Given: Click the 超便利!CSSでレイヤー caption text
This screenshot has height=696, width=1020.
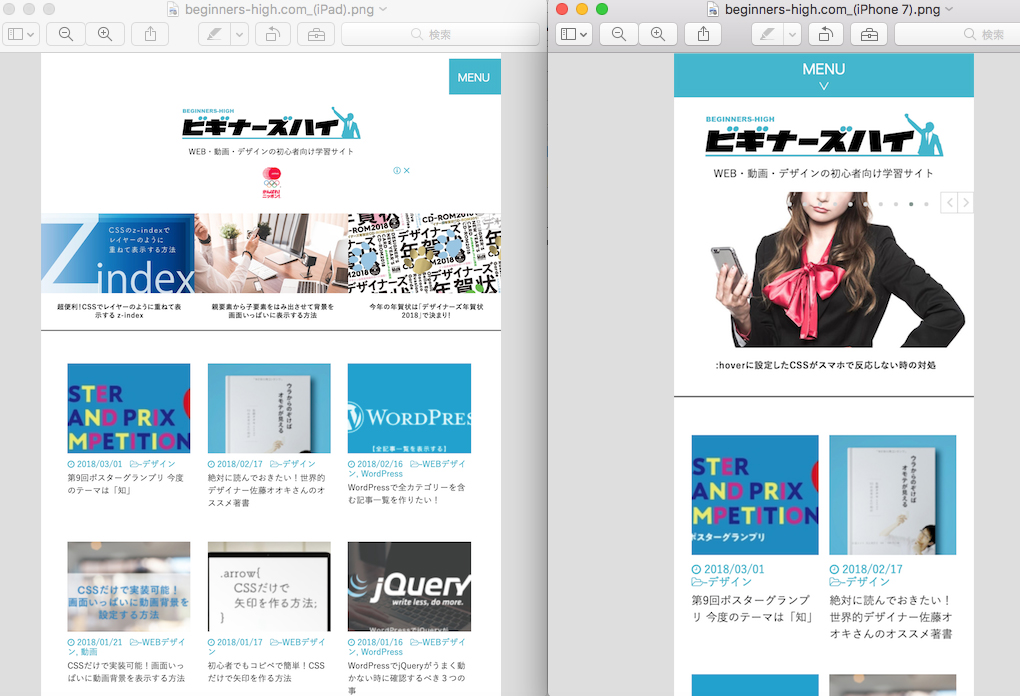Looking at the screenshot, I should [119, 311].
